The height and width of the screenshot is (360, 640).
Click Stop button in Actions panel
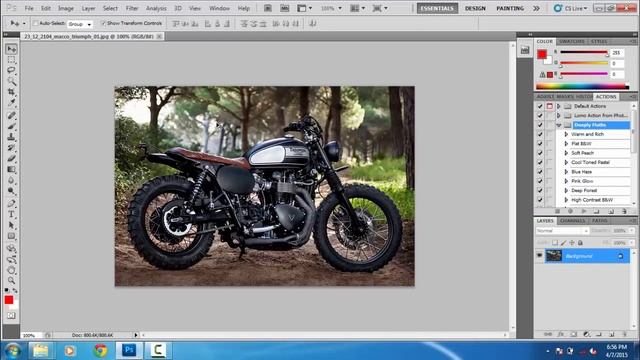[557, 211]
